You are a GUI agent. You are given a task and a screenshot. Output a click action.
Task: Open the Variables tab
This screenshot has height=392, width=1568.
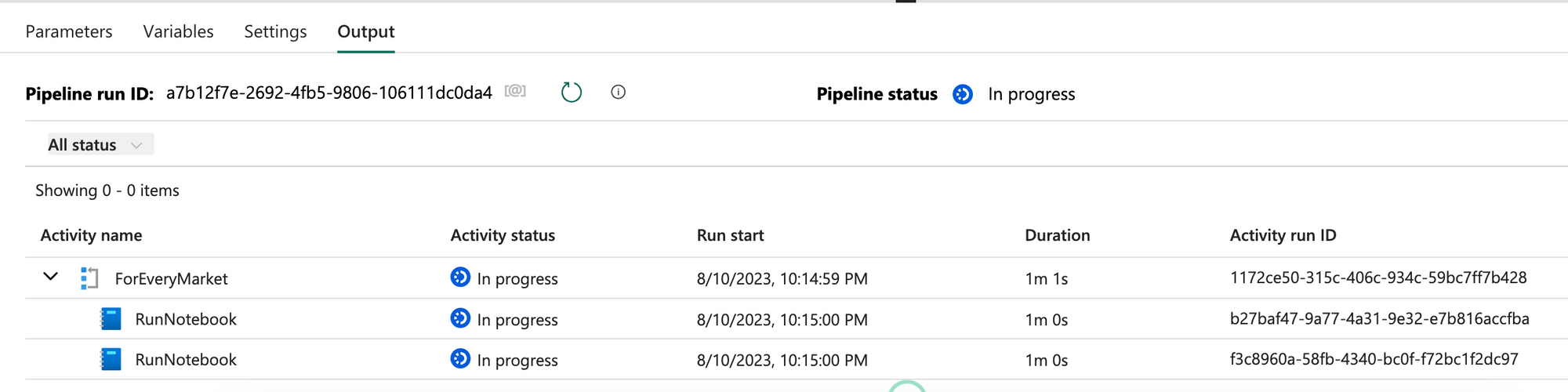pyautogui.click(x=178, y=31)
